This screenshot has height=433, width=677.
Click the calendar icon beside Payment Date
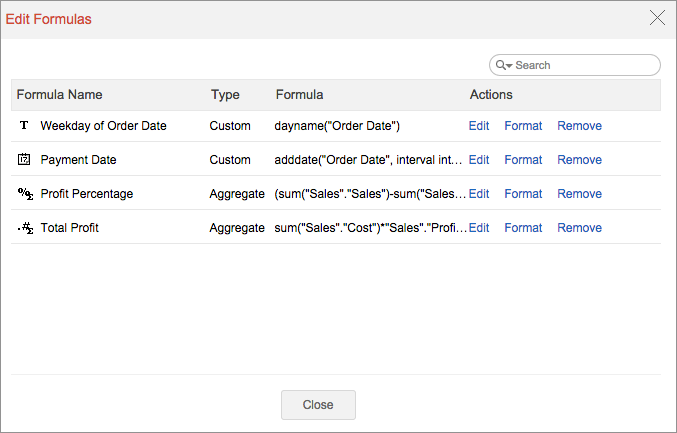coord(25,160)
